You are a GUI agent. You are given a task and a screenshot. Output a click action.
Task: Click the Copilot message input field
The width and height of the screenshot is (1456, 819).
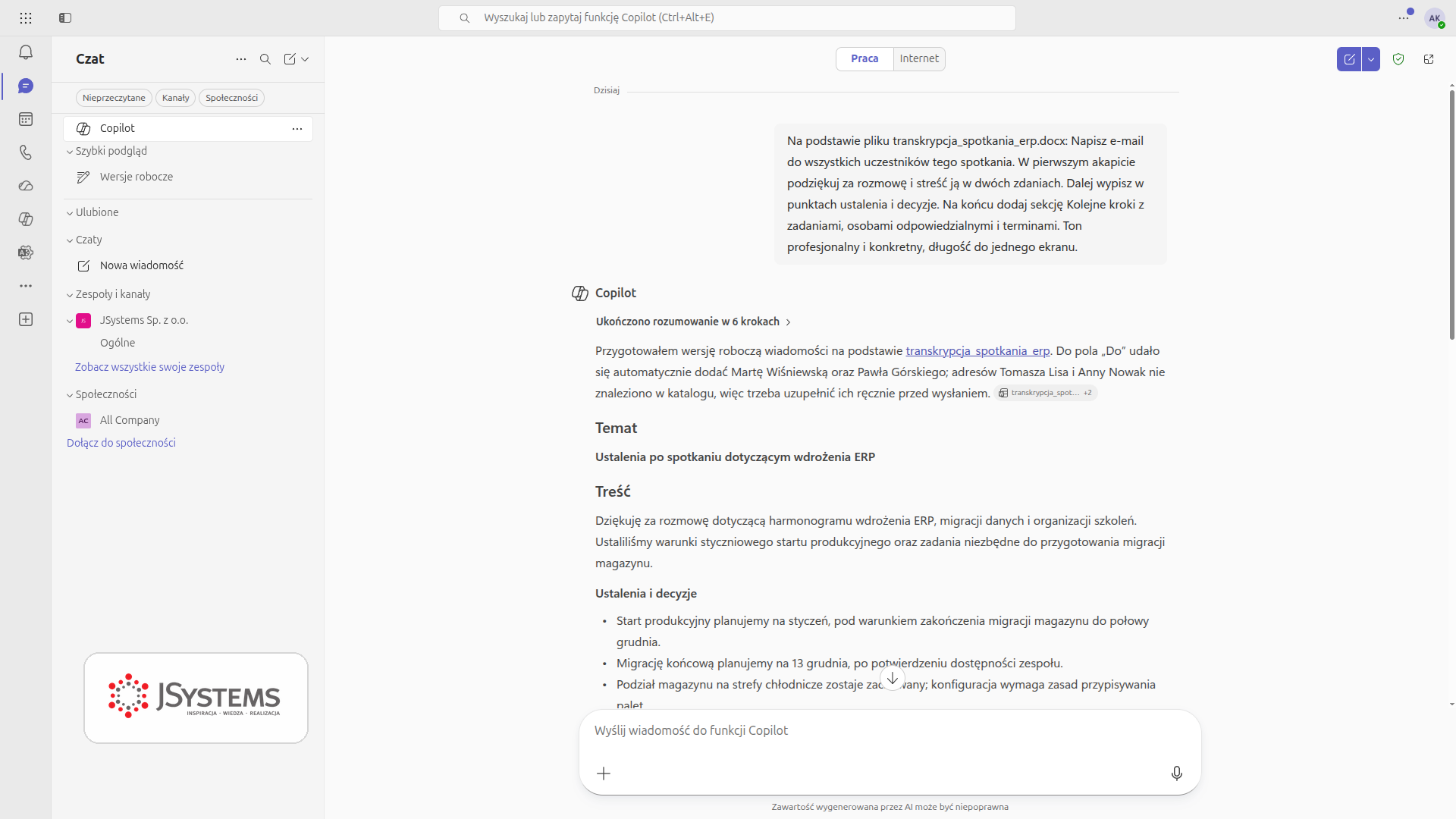pyautogui.click(x=890, y=731)
